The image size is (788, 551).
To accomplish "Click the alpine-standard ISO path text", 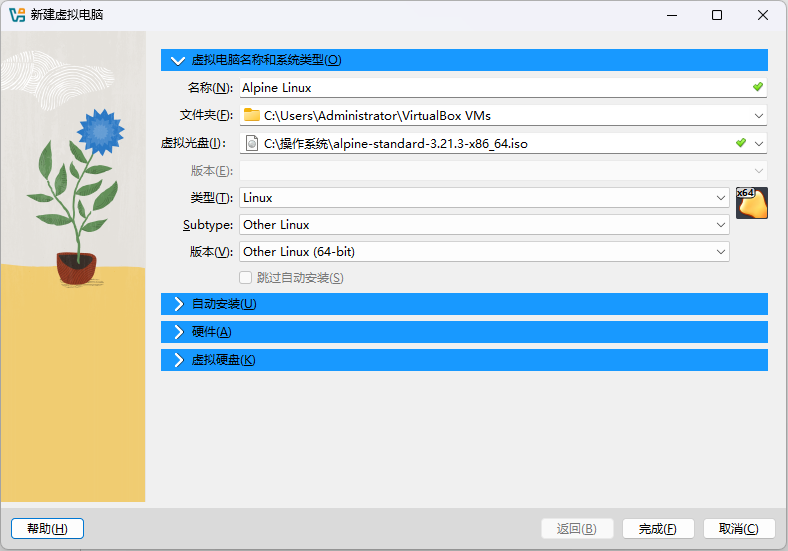I will (x=396, y=144).
